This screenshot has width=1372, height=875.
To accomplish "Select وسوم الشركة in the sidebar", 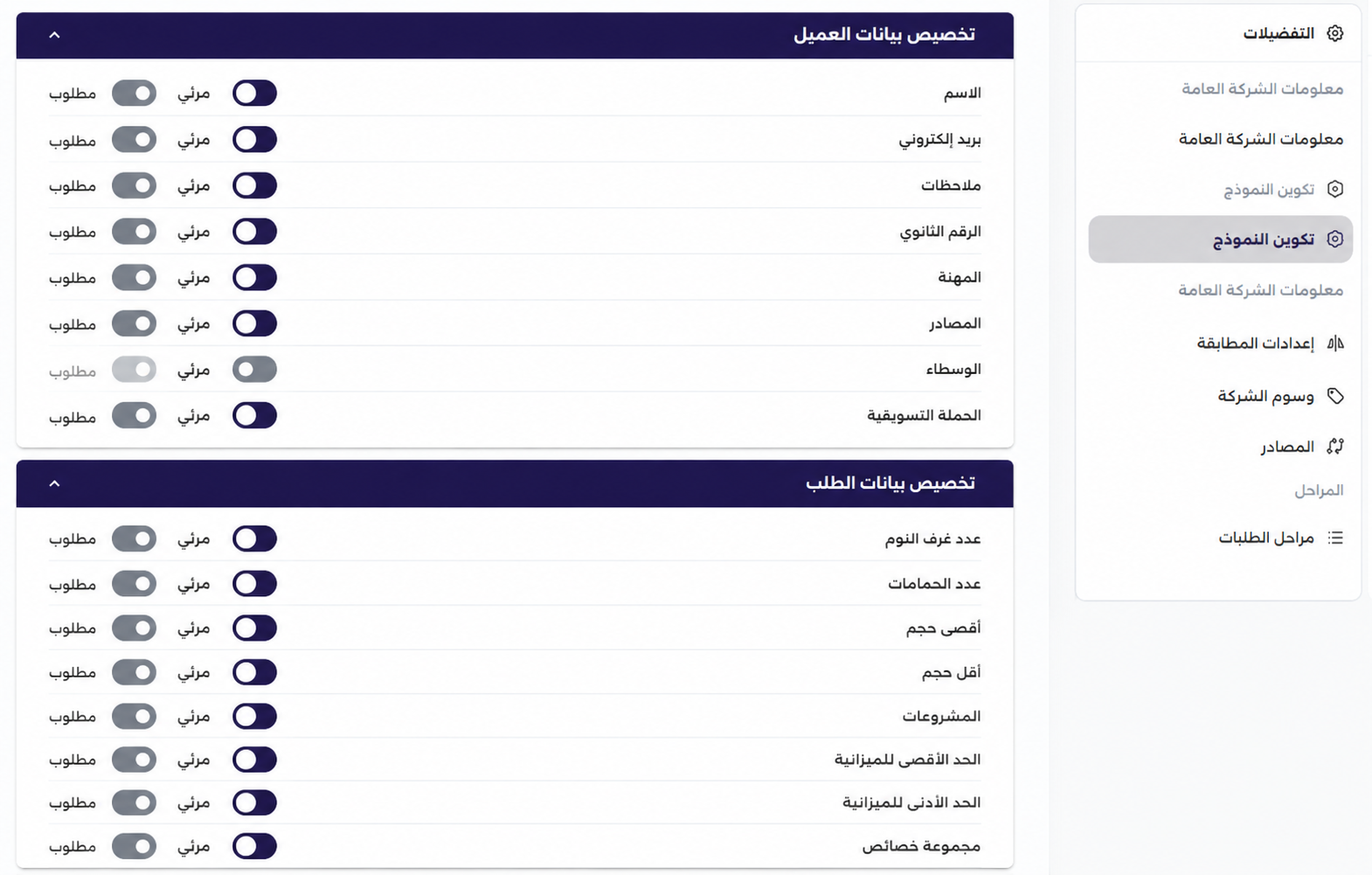I will click(1265, 396).
